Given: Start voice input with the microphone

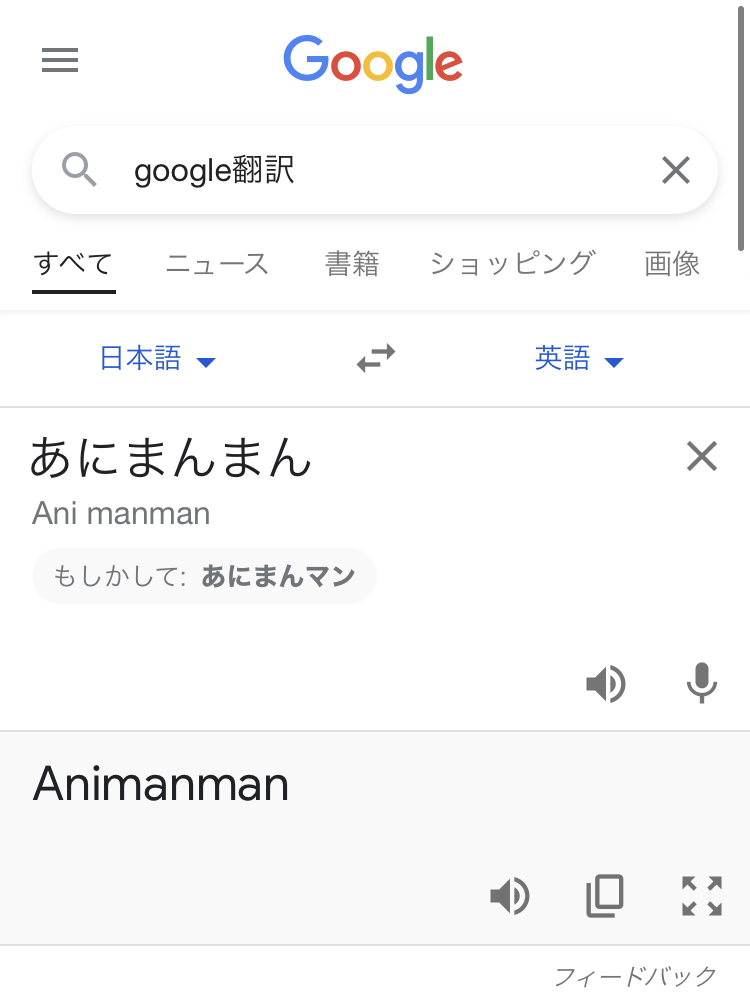Looking at the screenshot, I should 701,684.
